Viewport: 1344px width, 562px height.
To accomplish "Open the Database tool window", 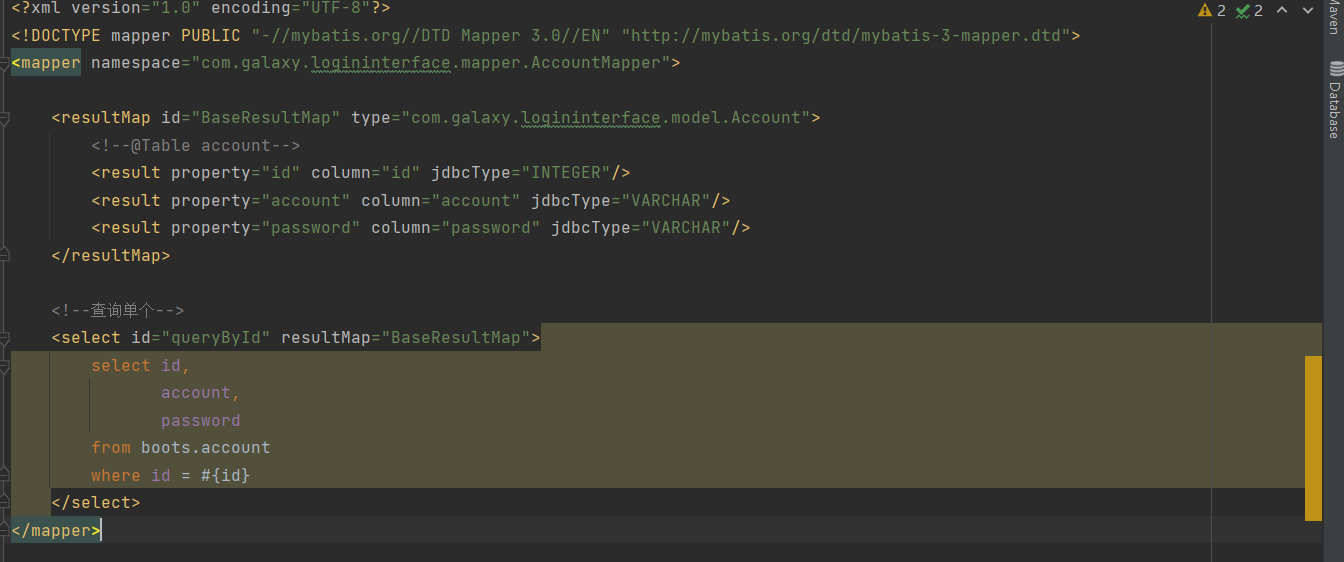I will 1334,100.
